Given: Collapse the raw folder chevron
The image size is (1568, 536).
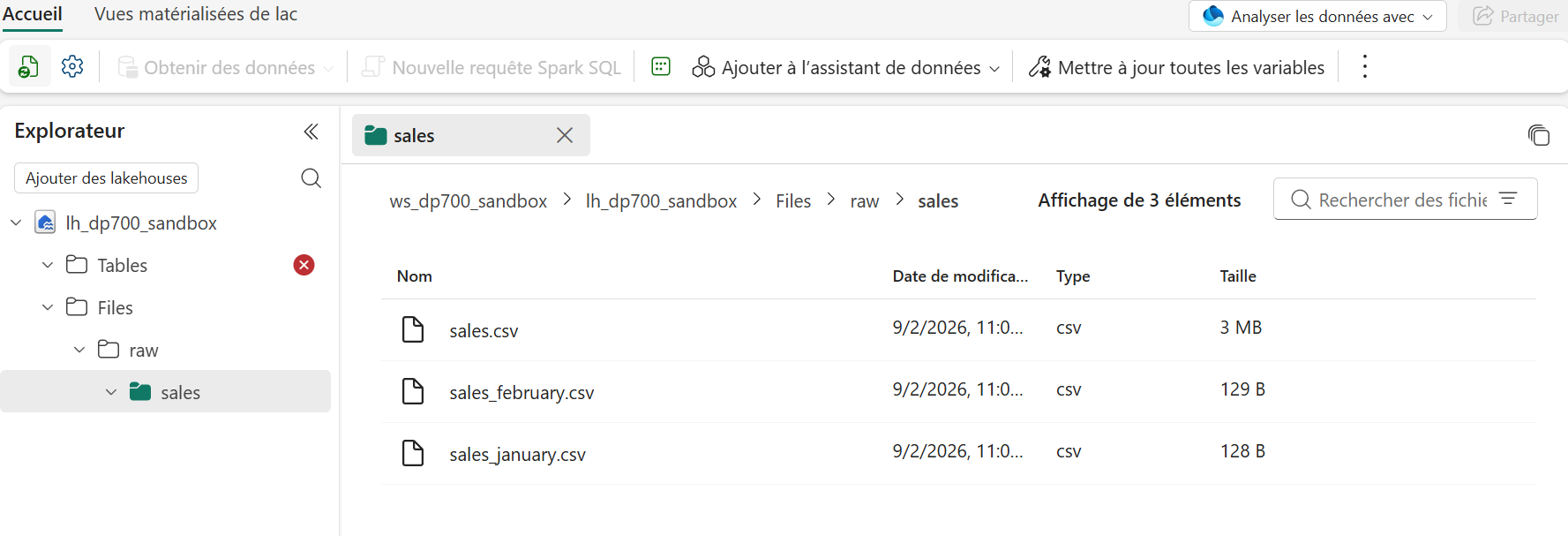Looking at the screenshot, I should [79, 350].
